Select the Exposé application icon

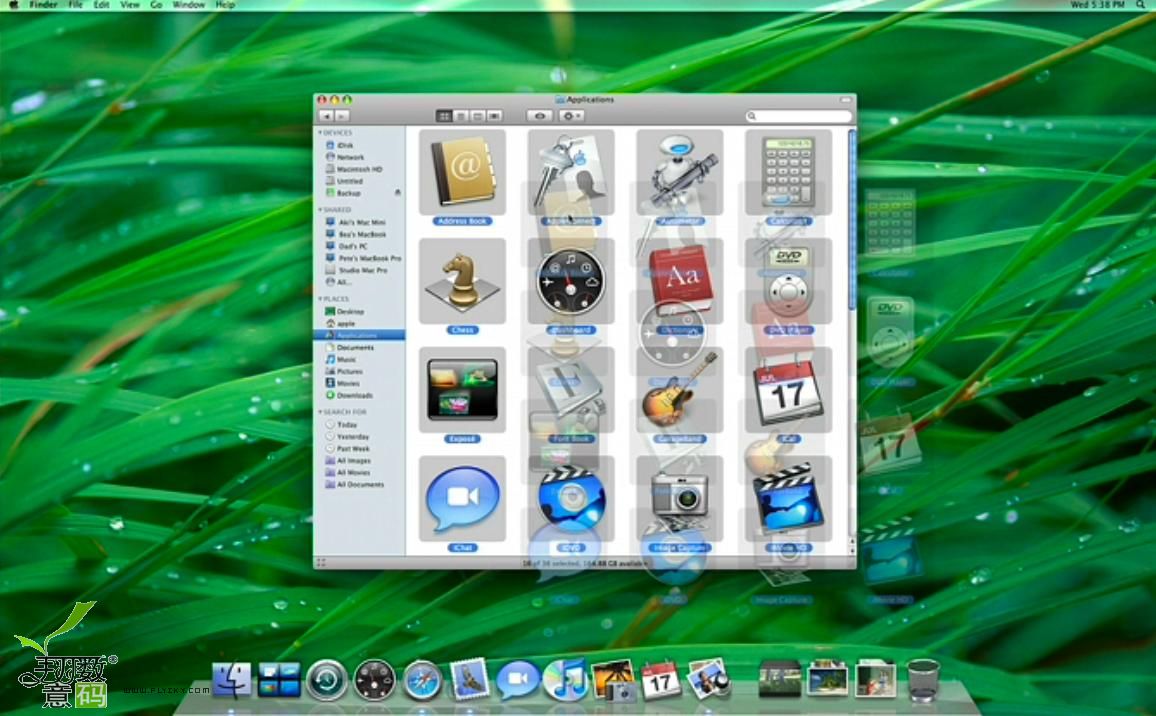pyautogui.click(x=462, y=389)
